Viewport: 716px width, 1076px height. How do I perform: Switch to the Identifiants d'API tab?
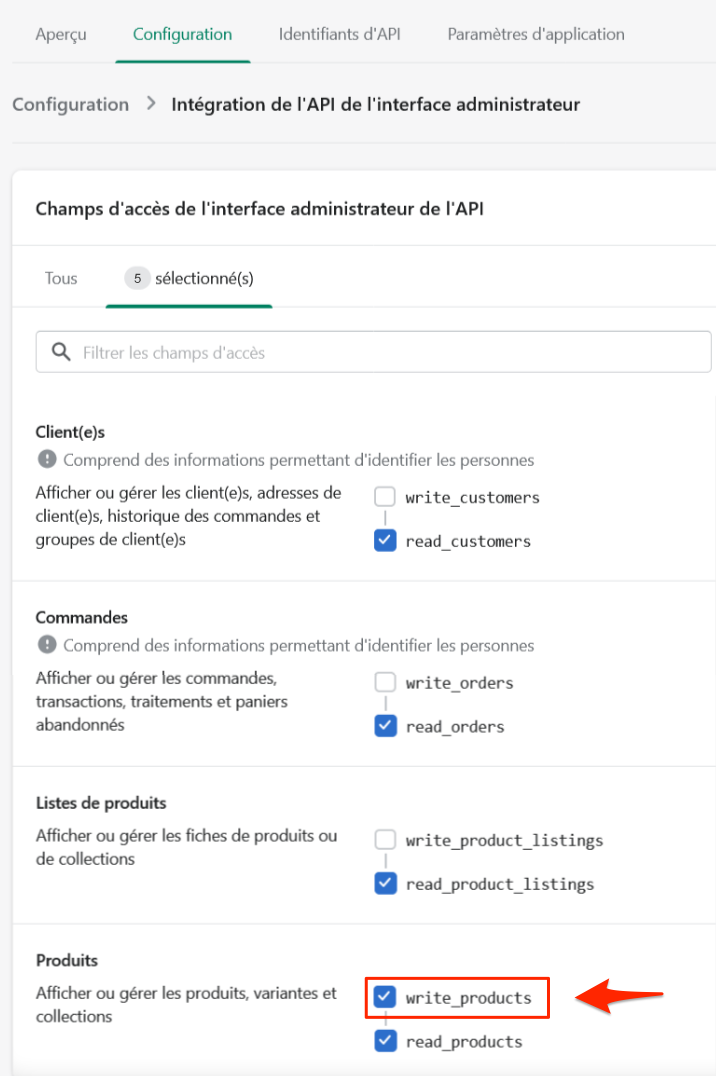[339, 34]
